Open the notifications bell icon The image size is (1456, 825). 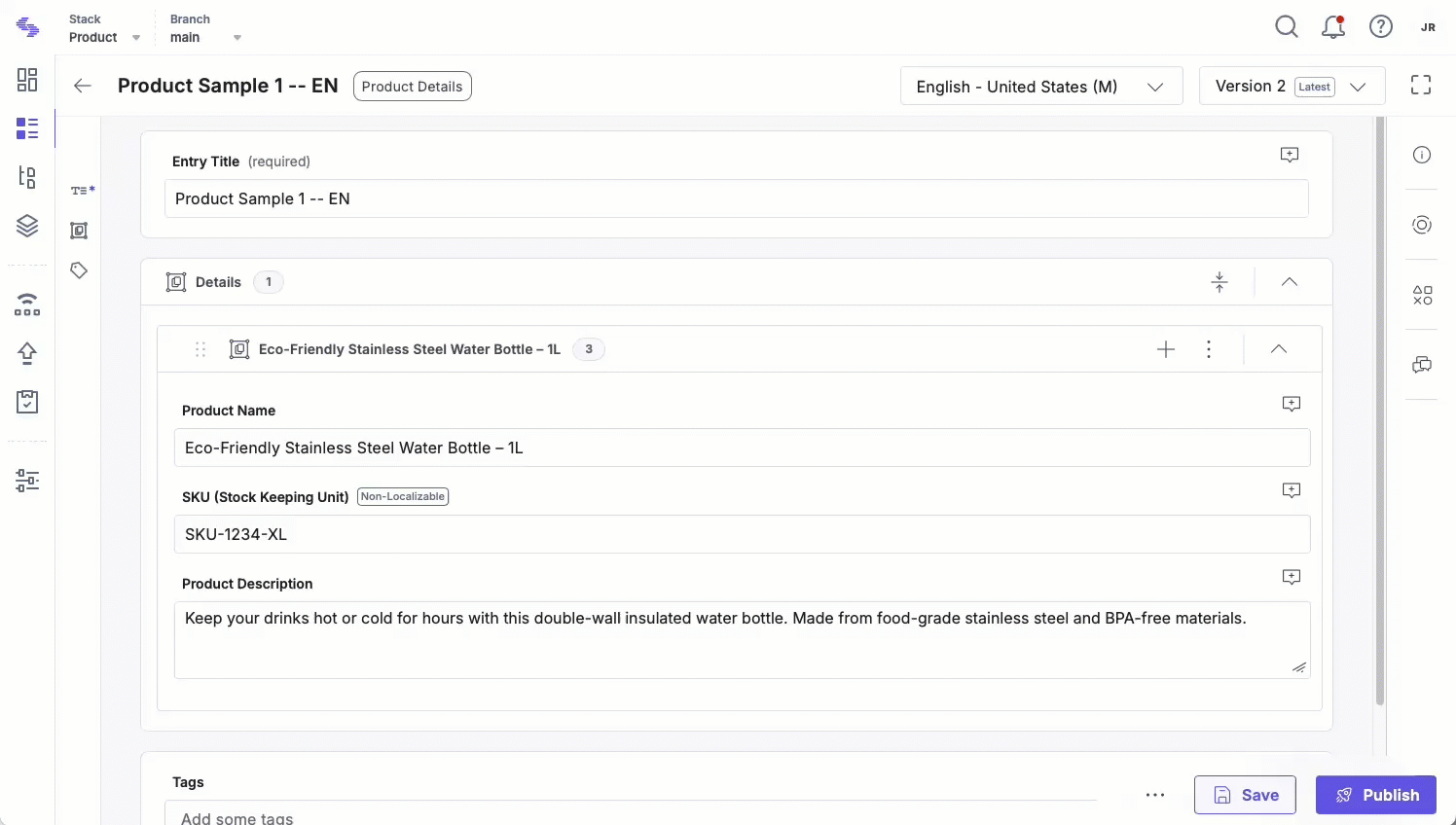point(1333,27)
